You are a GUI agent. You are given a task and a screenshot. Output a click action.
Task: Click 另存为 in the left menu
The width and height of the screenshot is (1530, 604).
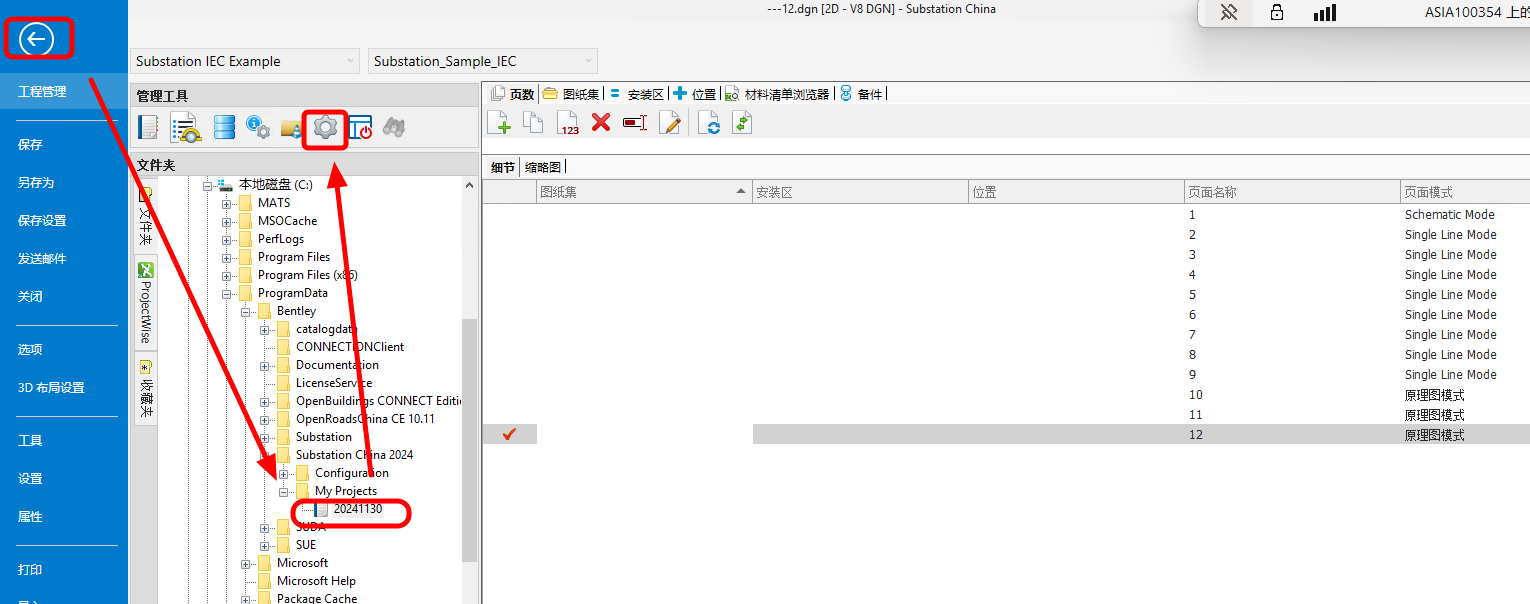coord(36,182)
